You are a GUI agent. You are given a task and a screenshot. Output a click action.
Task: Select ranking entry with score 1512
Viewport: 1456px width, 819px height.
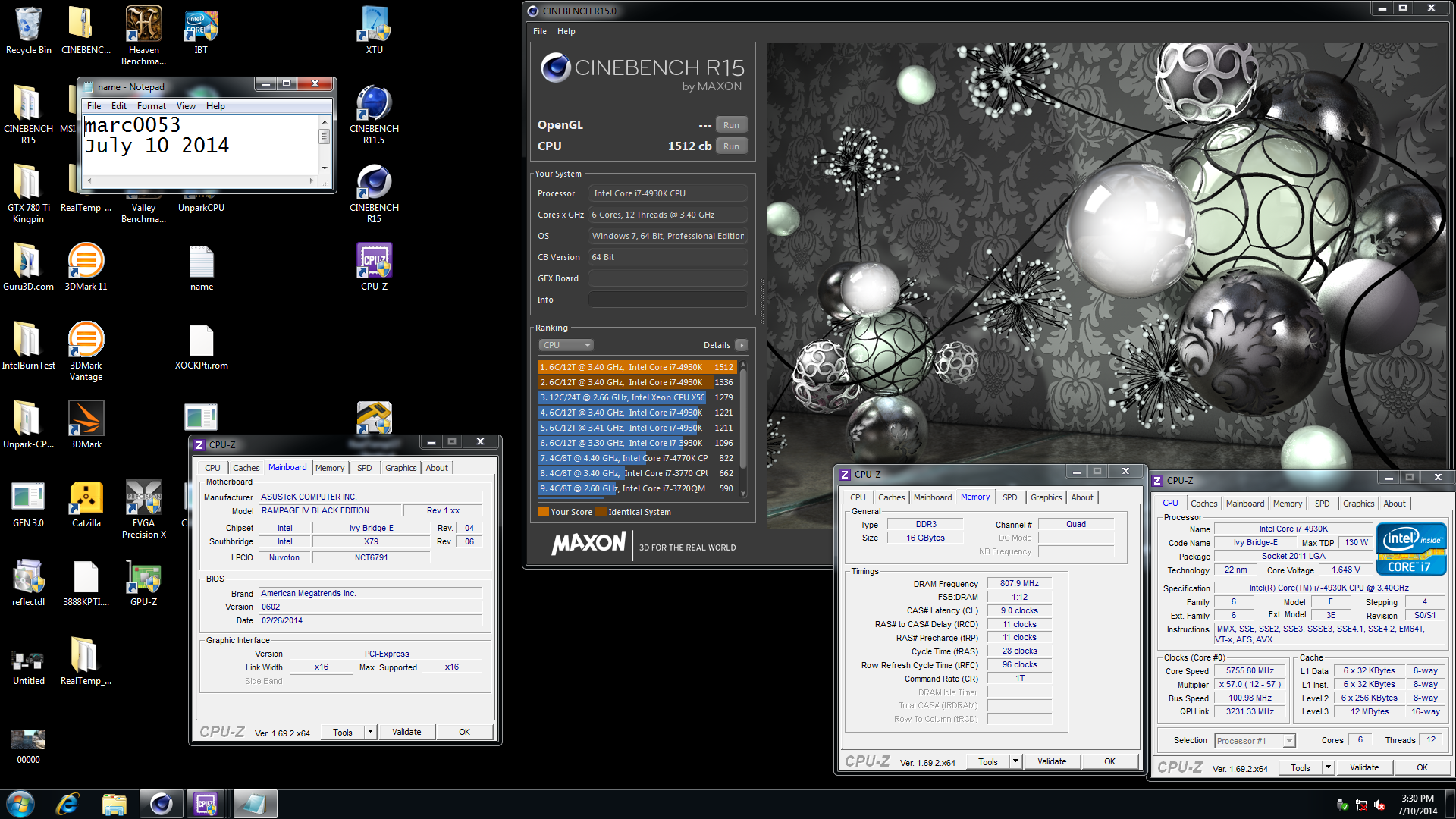(637, 367)
